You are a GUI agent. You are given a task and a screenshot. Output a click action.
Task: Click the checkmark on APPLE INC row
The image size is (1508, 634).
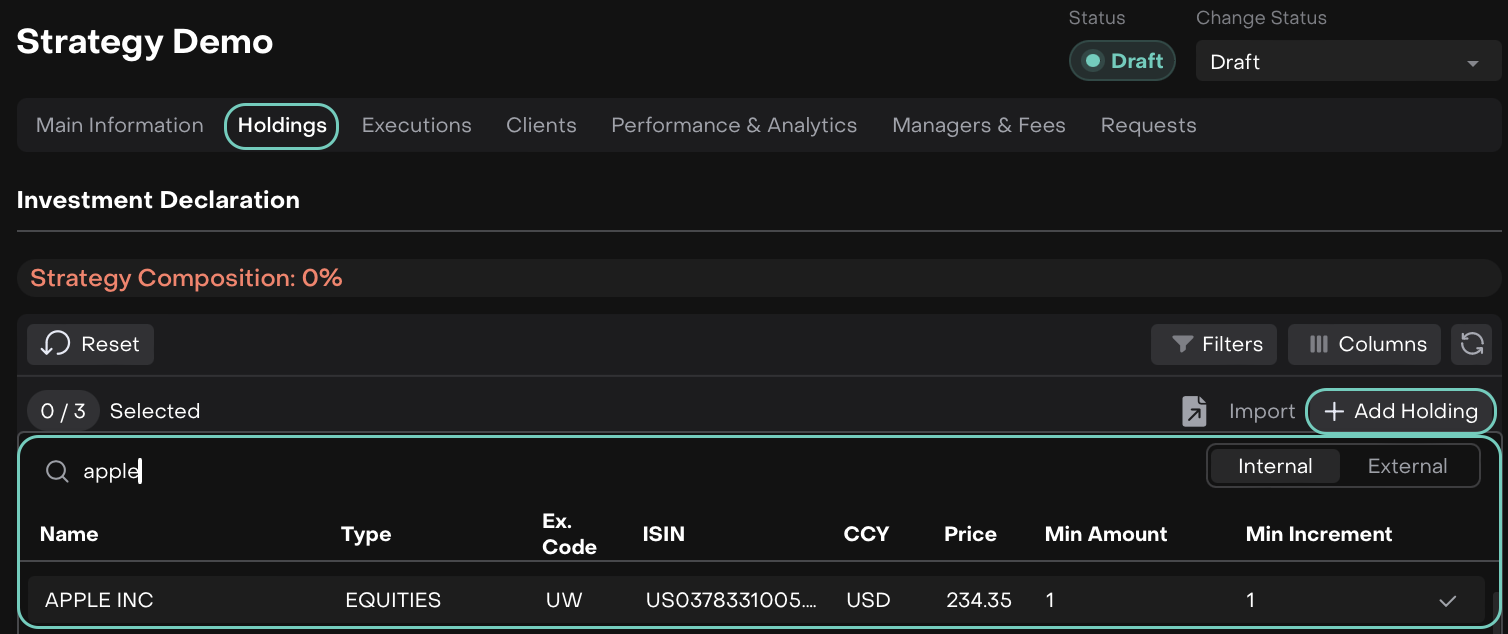1447,601
